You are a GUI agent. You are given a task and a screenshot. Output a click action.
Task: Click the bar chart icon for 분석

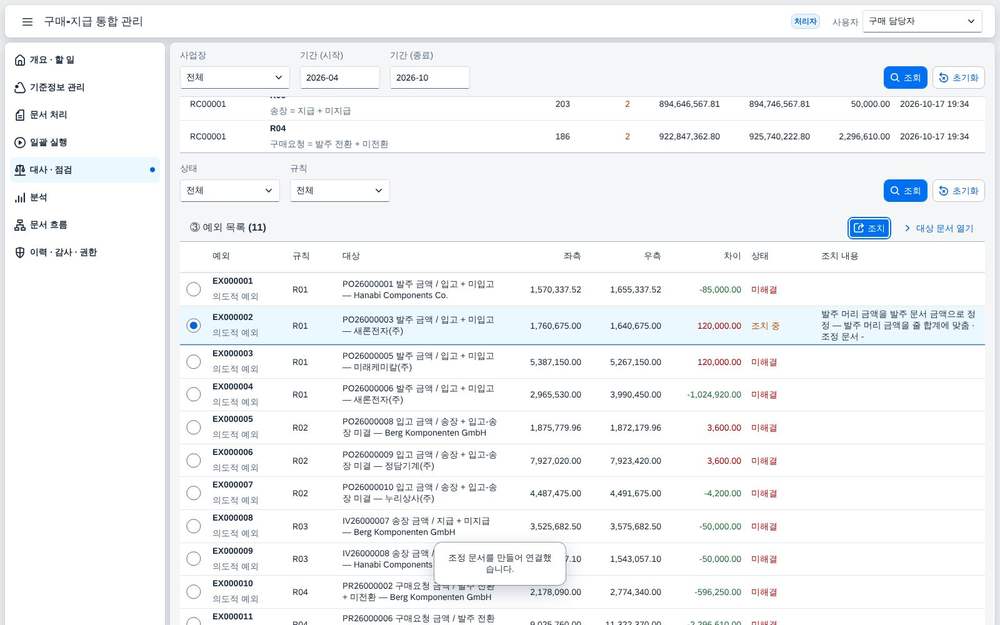pyautogui.click(x=20, y=198)
